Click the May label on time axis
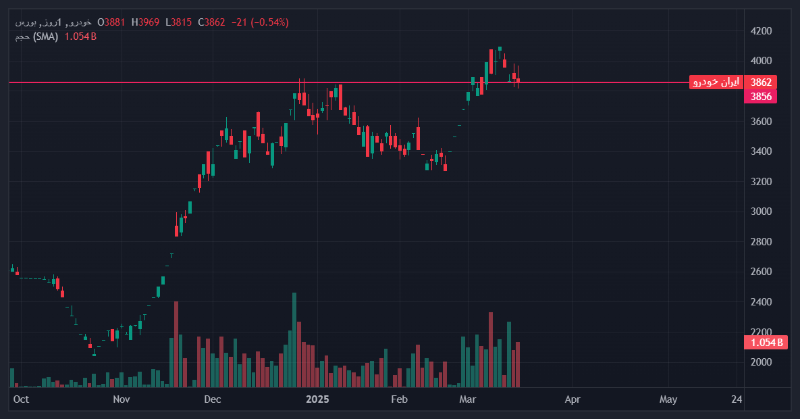 [x=668, y=399]
